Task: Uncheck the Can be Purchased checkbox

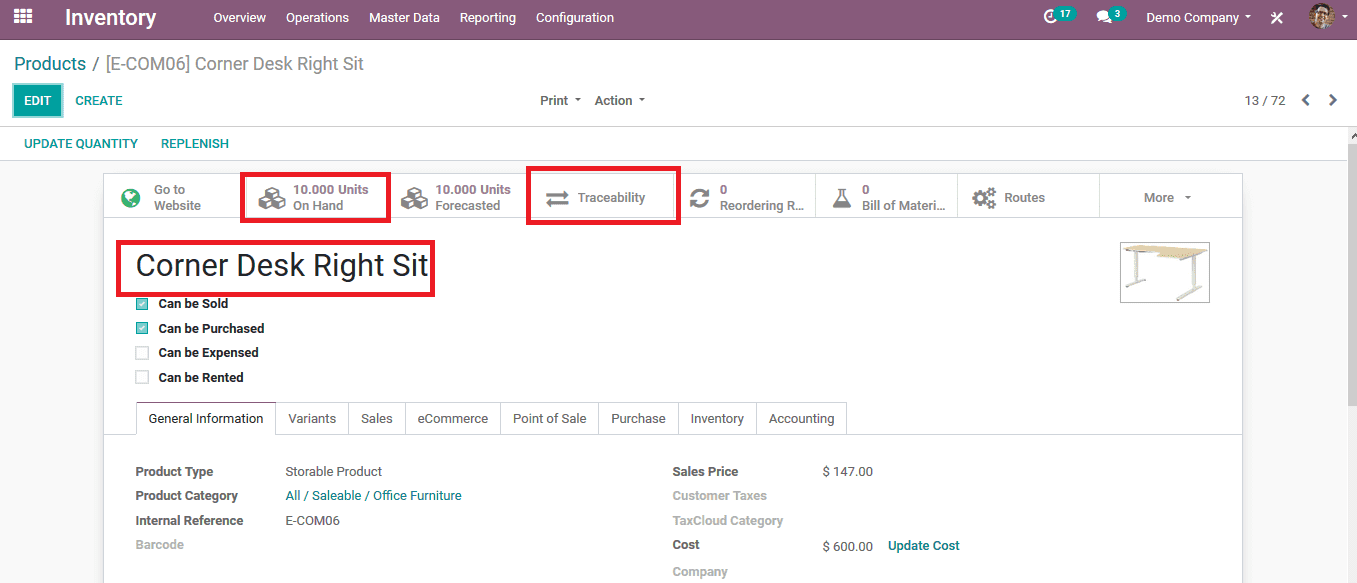Action: point(142,328)
